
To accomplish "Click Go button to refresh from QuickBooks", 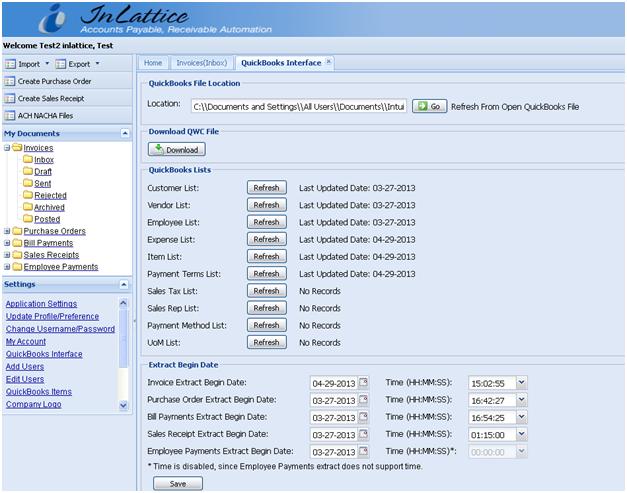I will click(429, 105).
